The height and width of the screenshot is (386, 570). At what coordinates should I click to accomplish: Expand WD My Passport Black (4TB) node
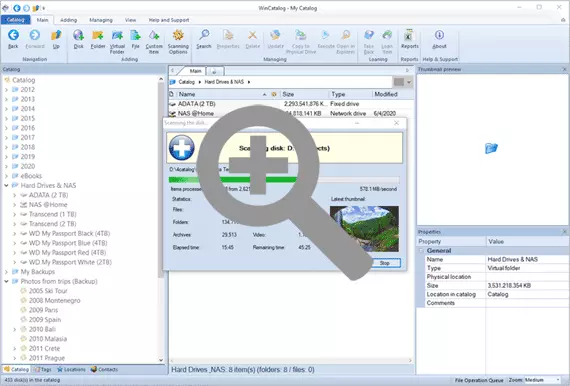pyautogui.click(x=15, y=234)
